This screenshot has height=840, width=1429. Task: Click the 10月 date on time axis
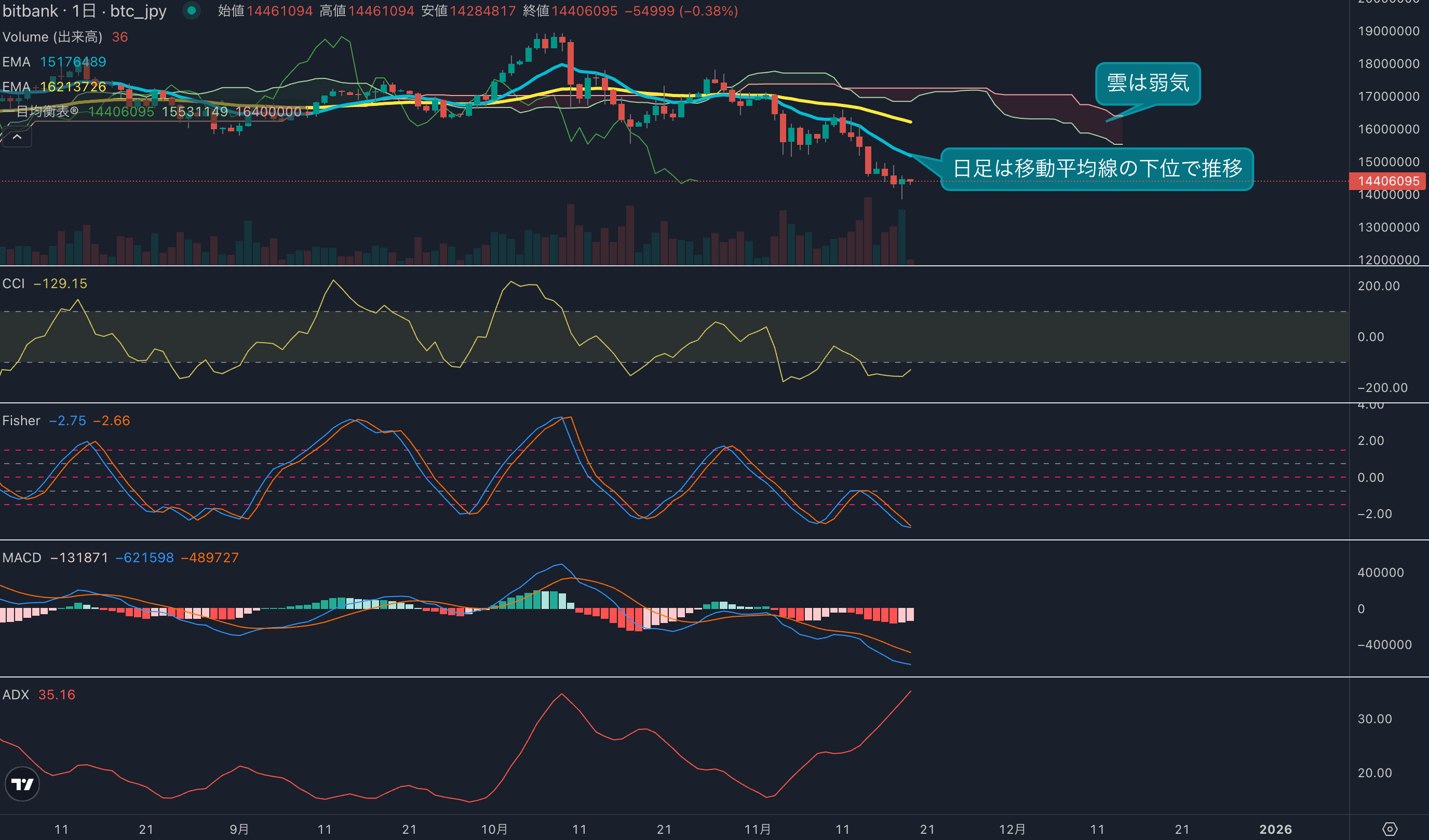[494, 829]
